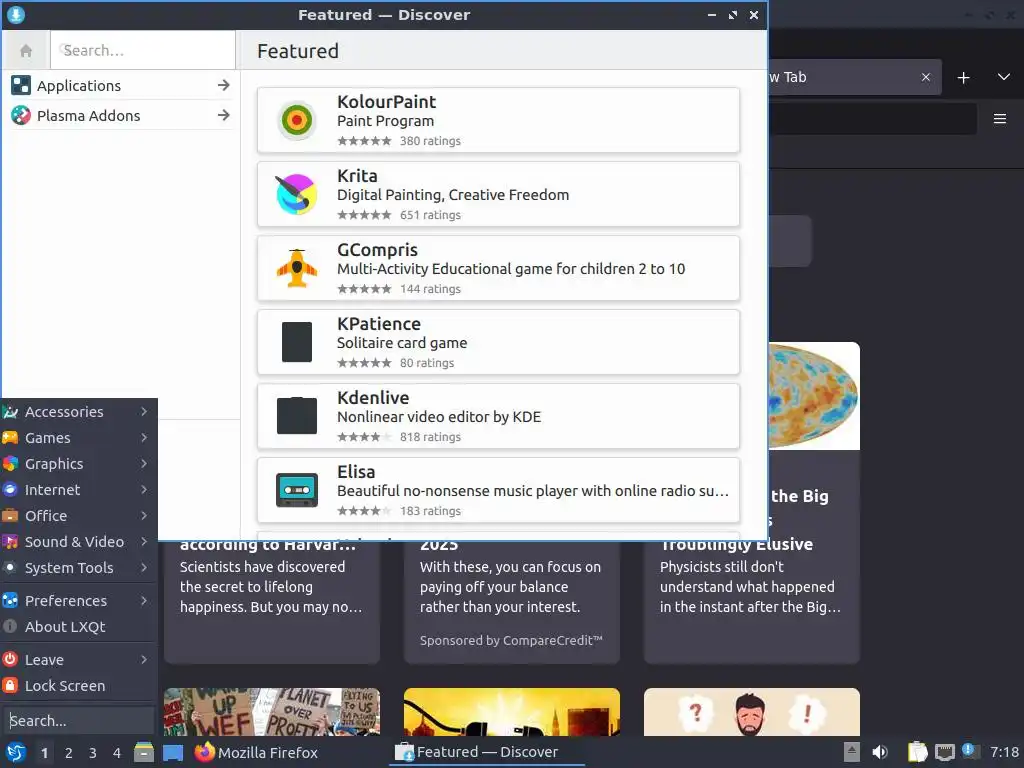
Task: Open the Graphics menu category
Action: (78, 464)
